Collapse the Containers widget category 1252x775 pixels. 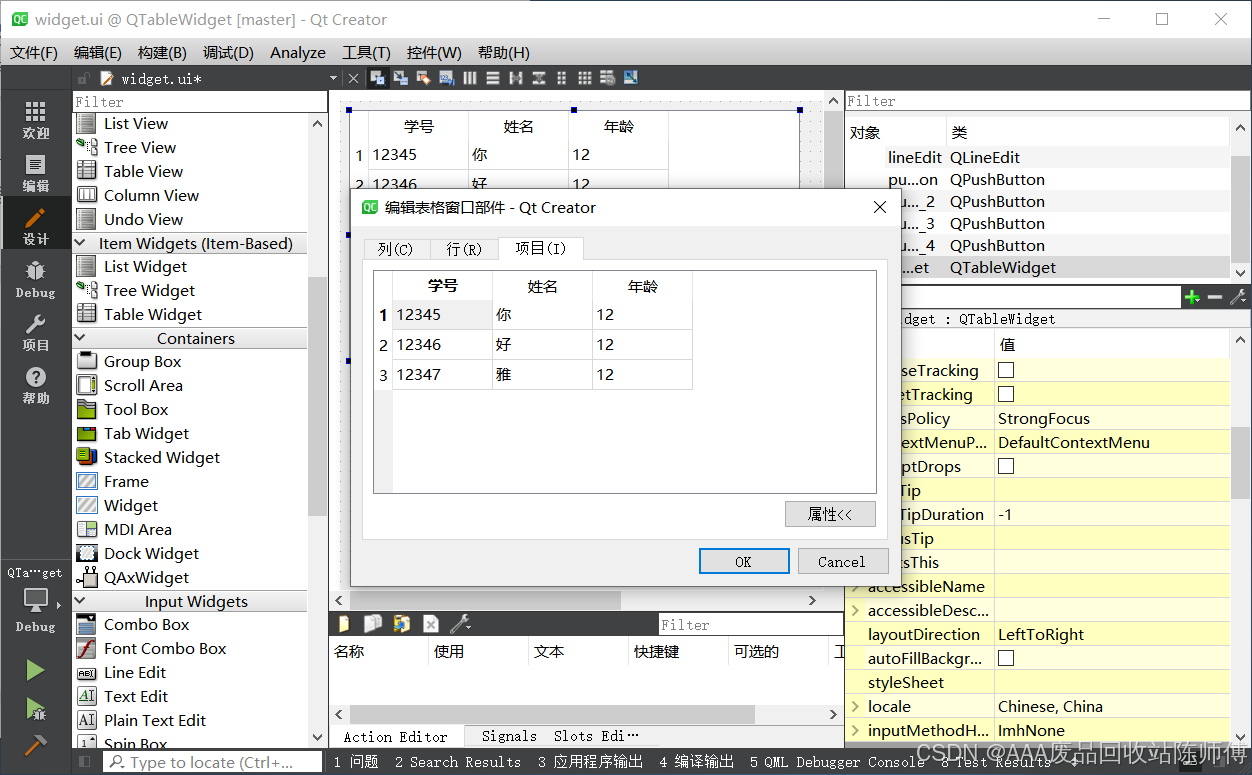point(82,338)
